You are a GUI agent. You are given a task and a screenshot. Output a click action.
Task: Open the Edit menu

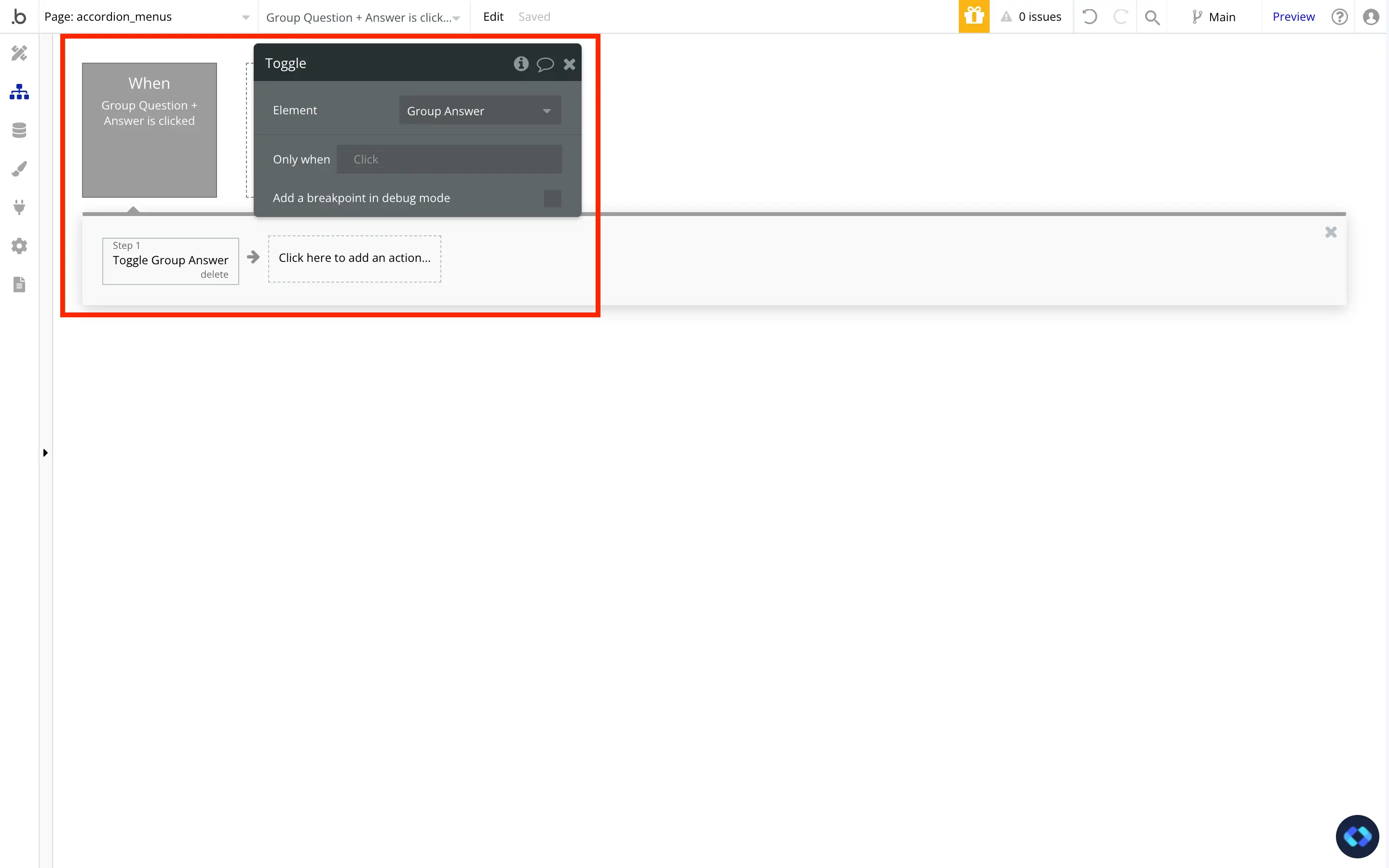(492, 17)
